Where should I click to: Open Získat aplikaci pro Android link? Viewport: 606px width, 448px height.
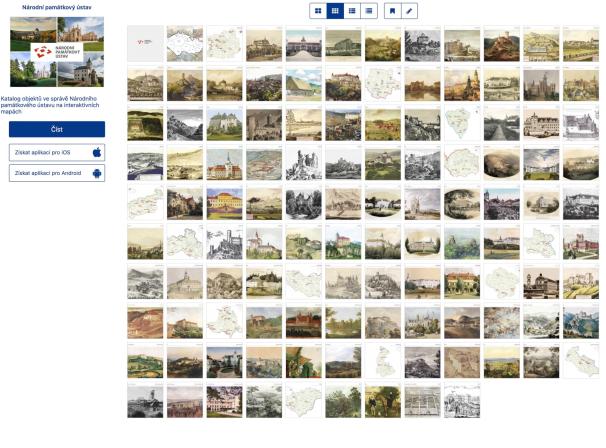57,173
